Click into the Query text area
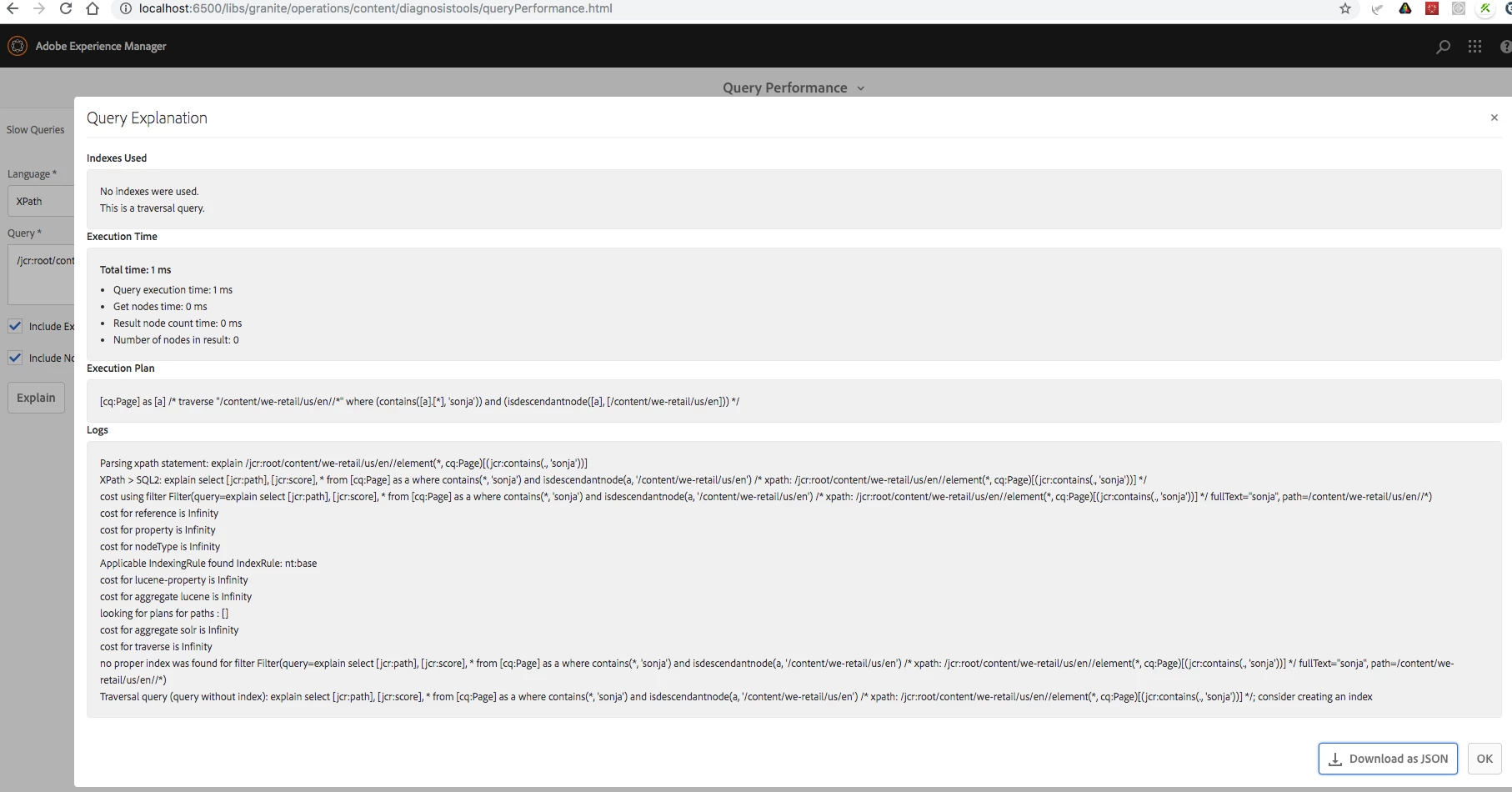The width and height of the screenshot is (1512, 792). (40, 274)
